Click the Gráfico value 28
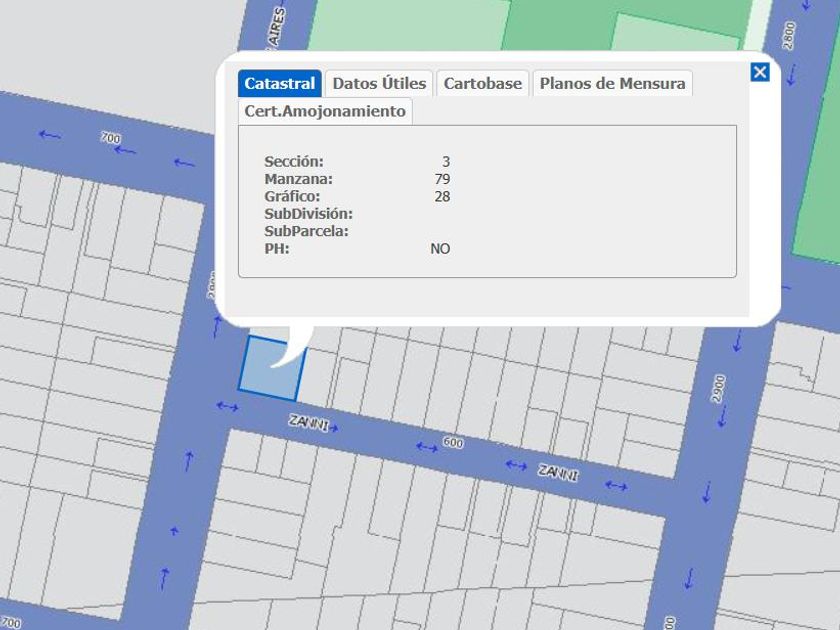 [442, 196]
